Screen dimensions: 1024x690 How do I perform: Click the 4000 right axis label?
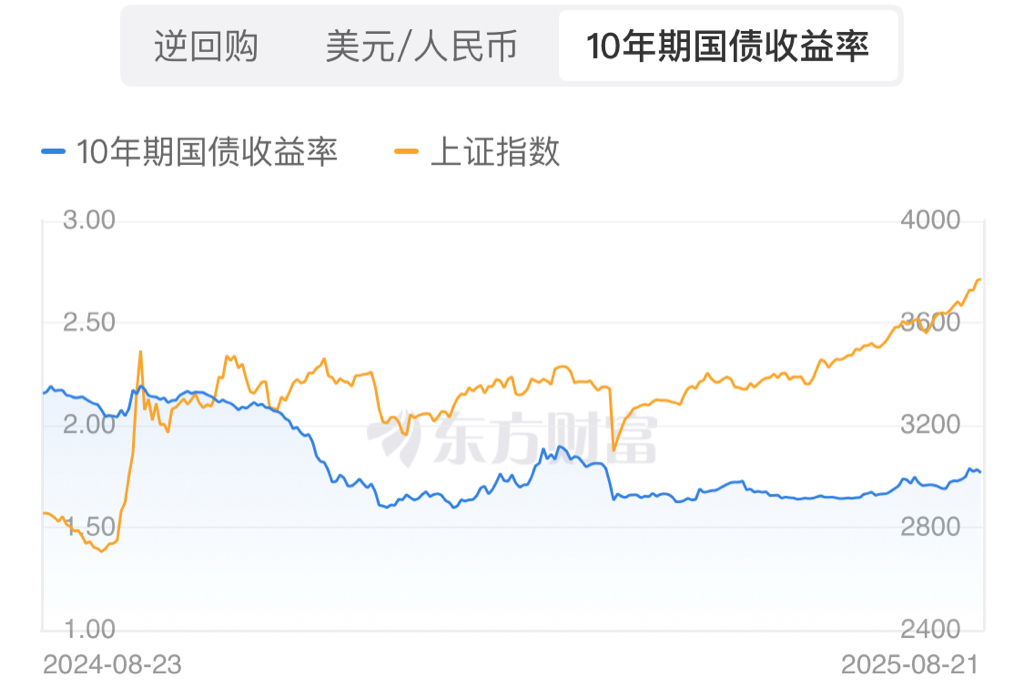tap(931, 220)
